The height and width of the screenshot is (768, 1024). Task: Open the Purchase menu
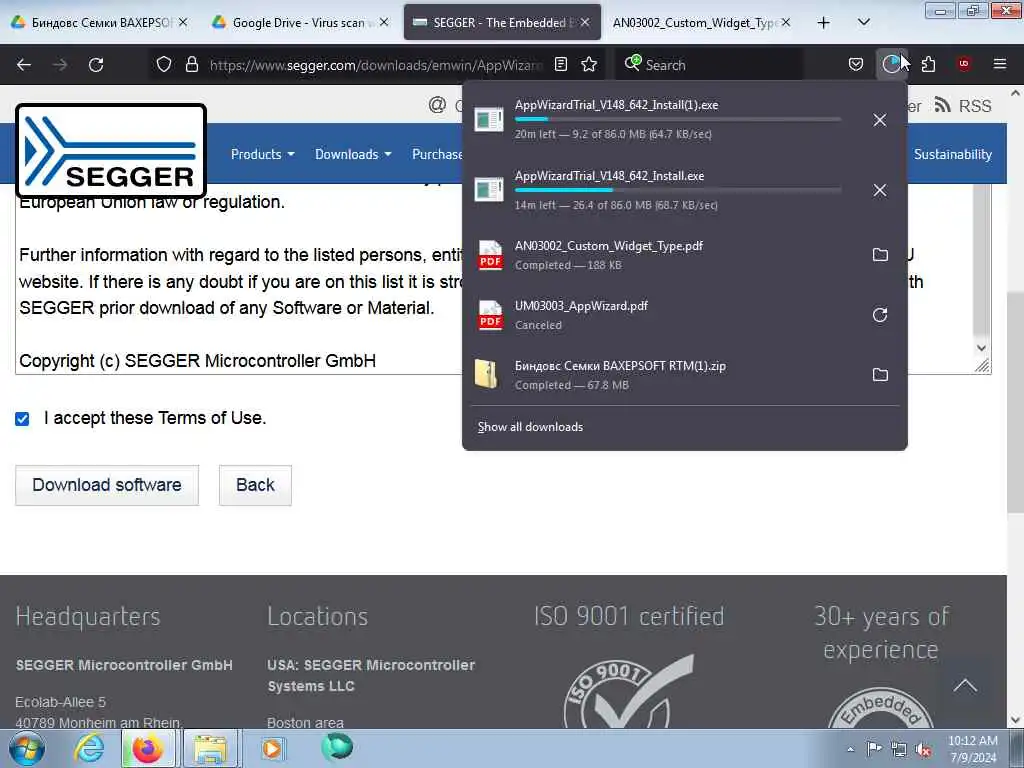(x=437, y=154)
